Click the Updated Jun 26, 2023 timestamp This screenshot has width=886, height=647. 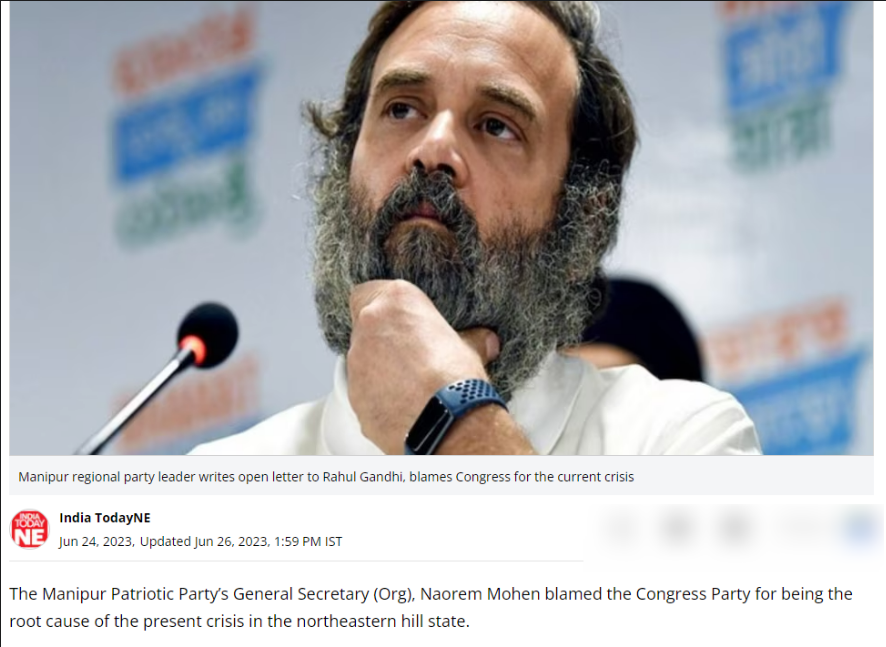click(x=241, y=541)
